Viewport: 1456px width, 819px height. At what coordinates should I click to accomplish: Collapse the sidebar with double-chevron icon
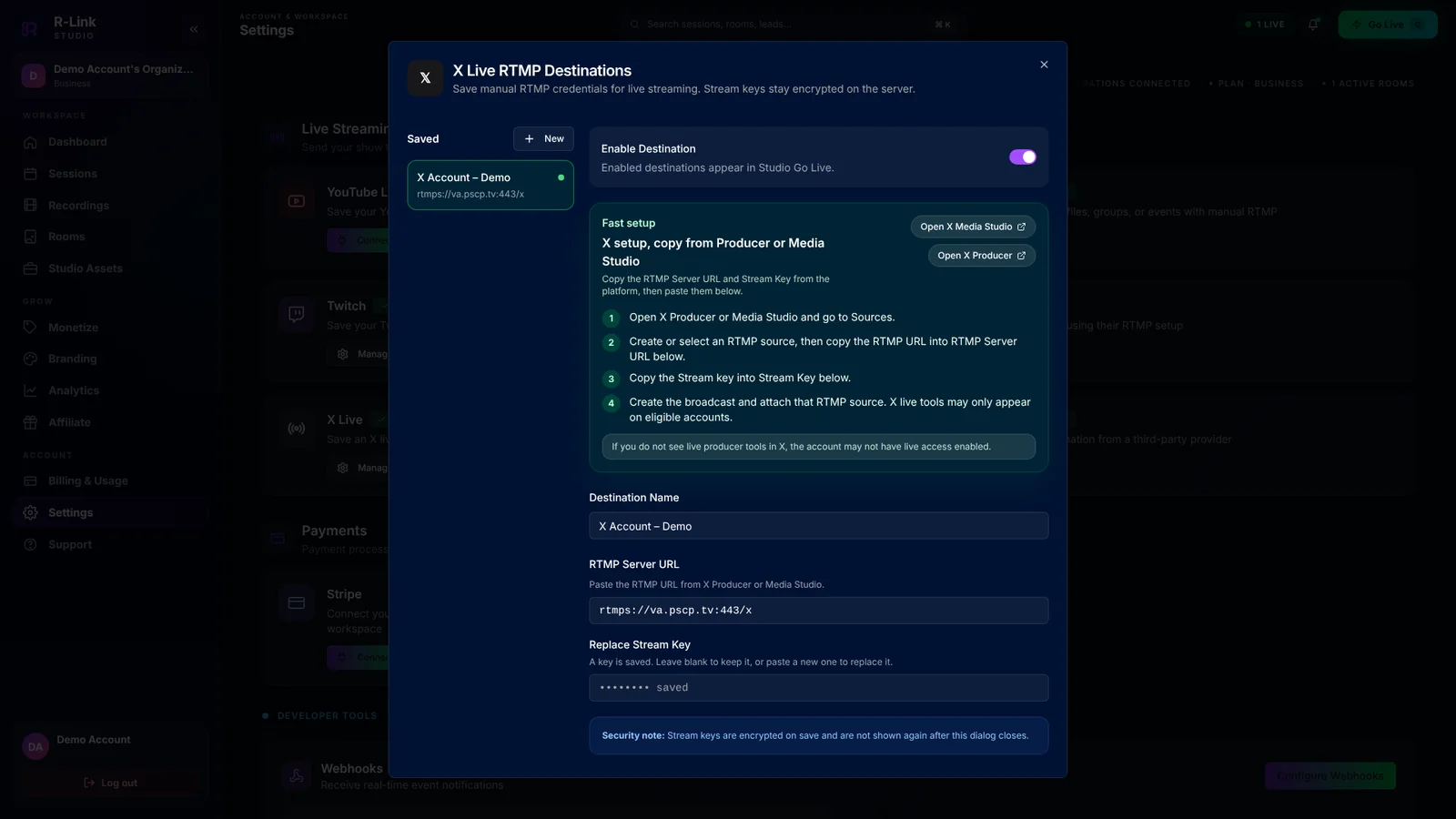click(x=194, y=29)
